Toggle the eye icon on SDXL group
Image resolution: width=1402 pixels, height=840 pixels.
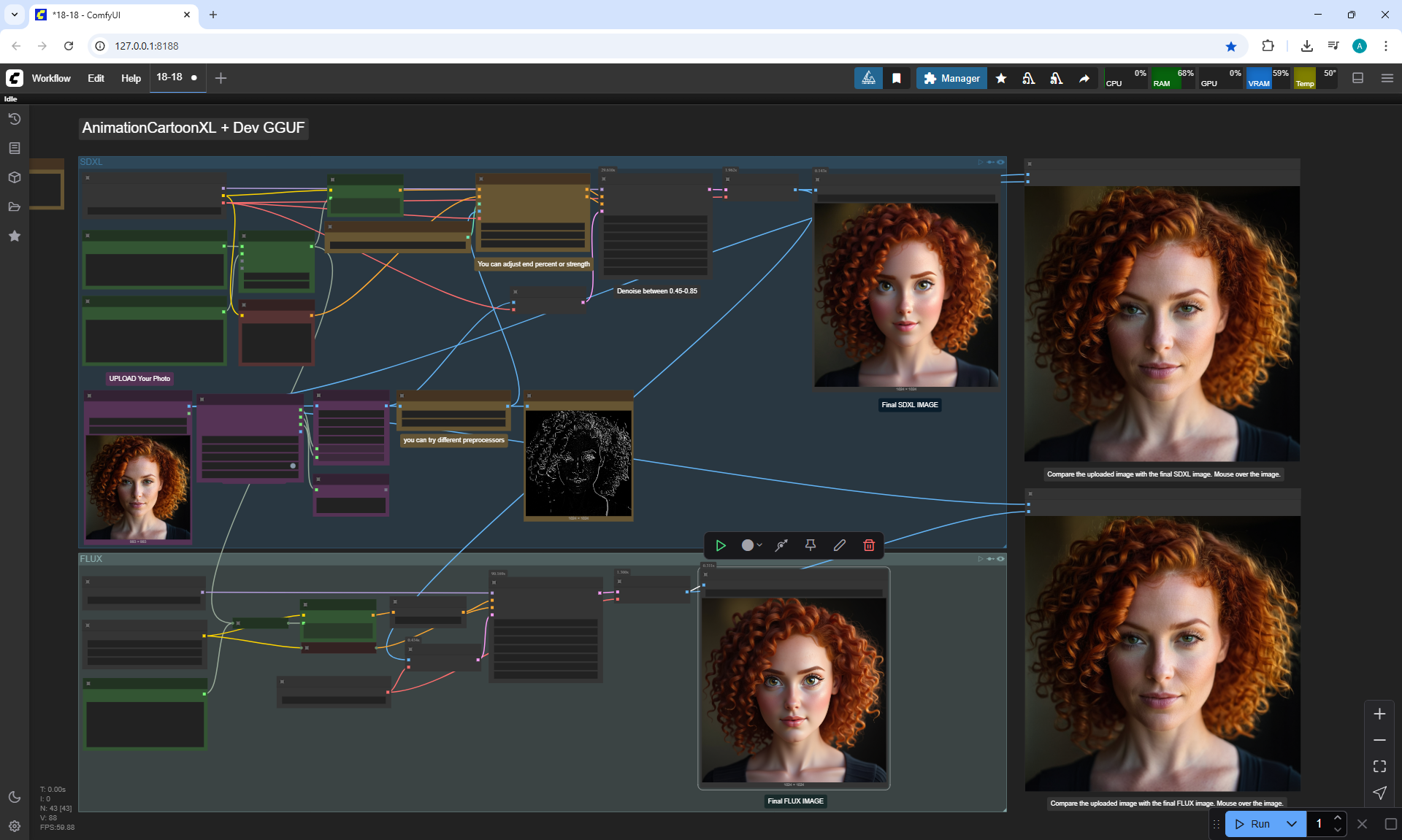click(1000, 162)
